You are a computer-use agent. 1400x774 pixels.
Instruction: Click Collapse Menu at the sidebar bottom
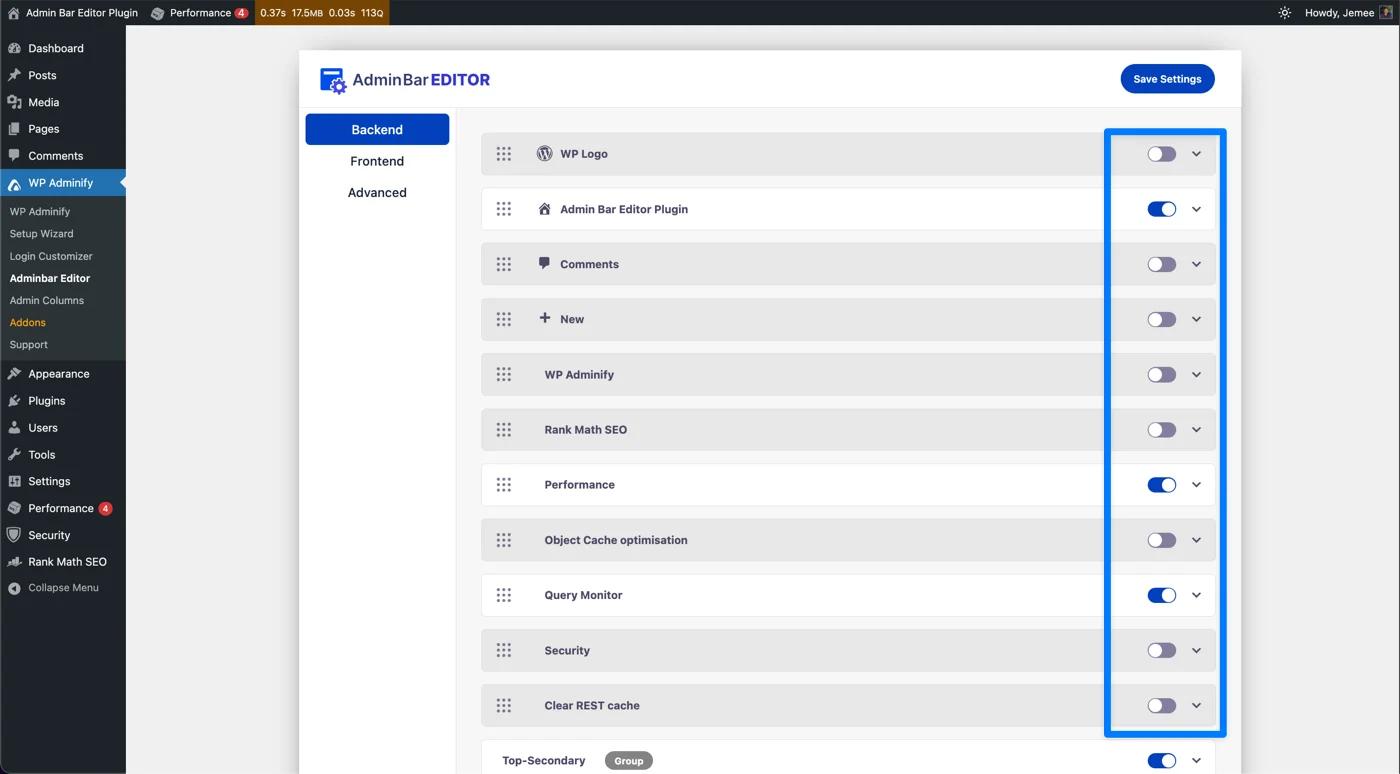click(x=55, y=587)
